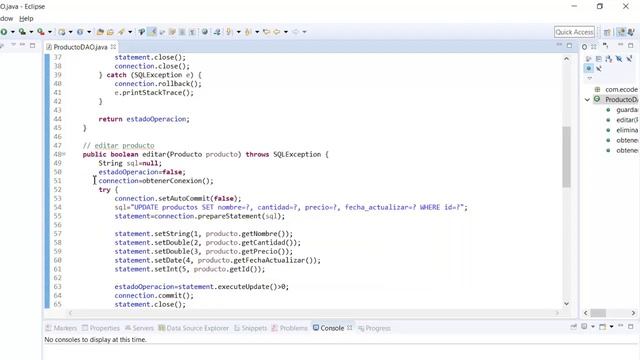
Task: Open the New Java Class dropdown arrow
Action: click(89, 32)
